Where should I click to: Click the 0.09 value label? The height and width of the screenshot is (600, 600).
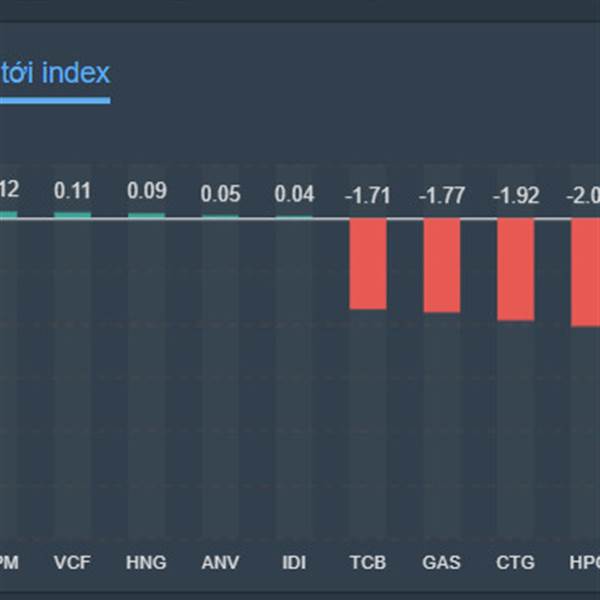[x=147, y=190]
